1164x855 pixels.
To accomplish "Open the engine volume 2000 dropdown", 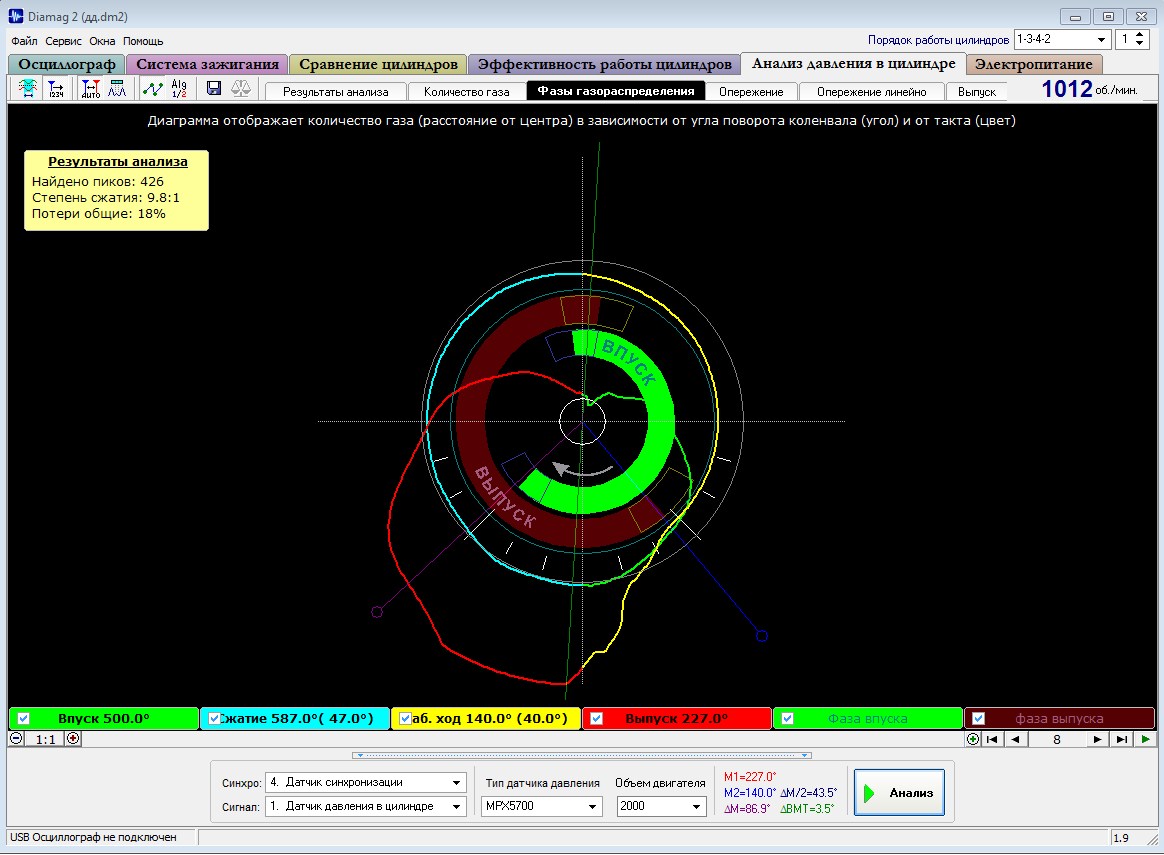I will tap(696, 807).
